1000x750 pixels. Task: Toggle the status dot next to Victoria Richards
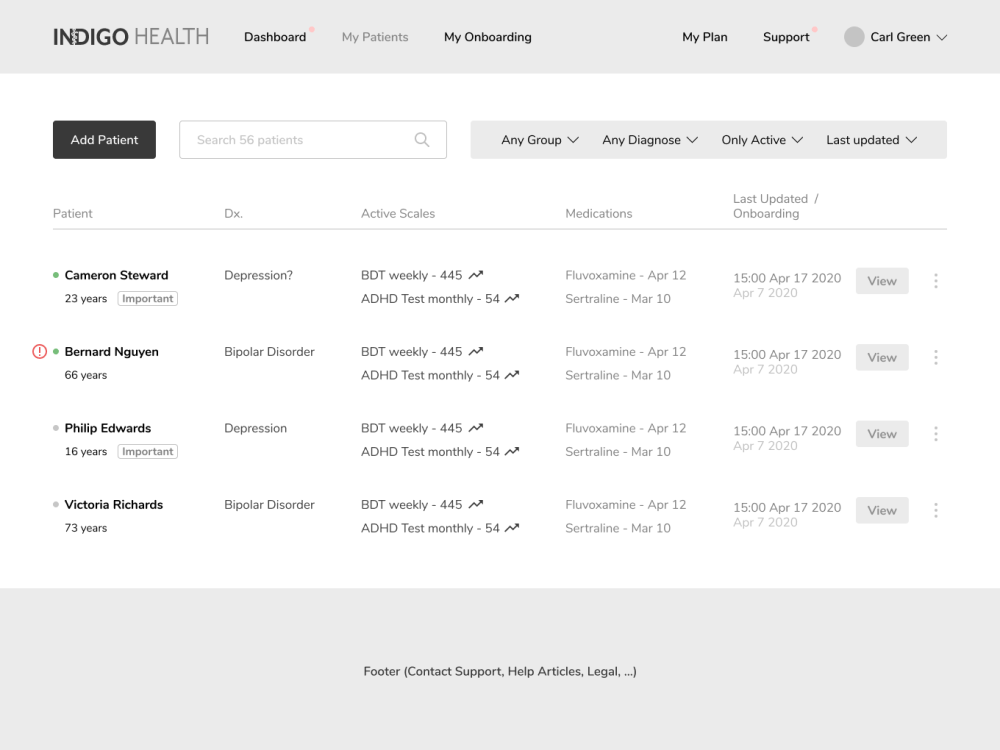tap(53, 504)
